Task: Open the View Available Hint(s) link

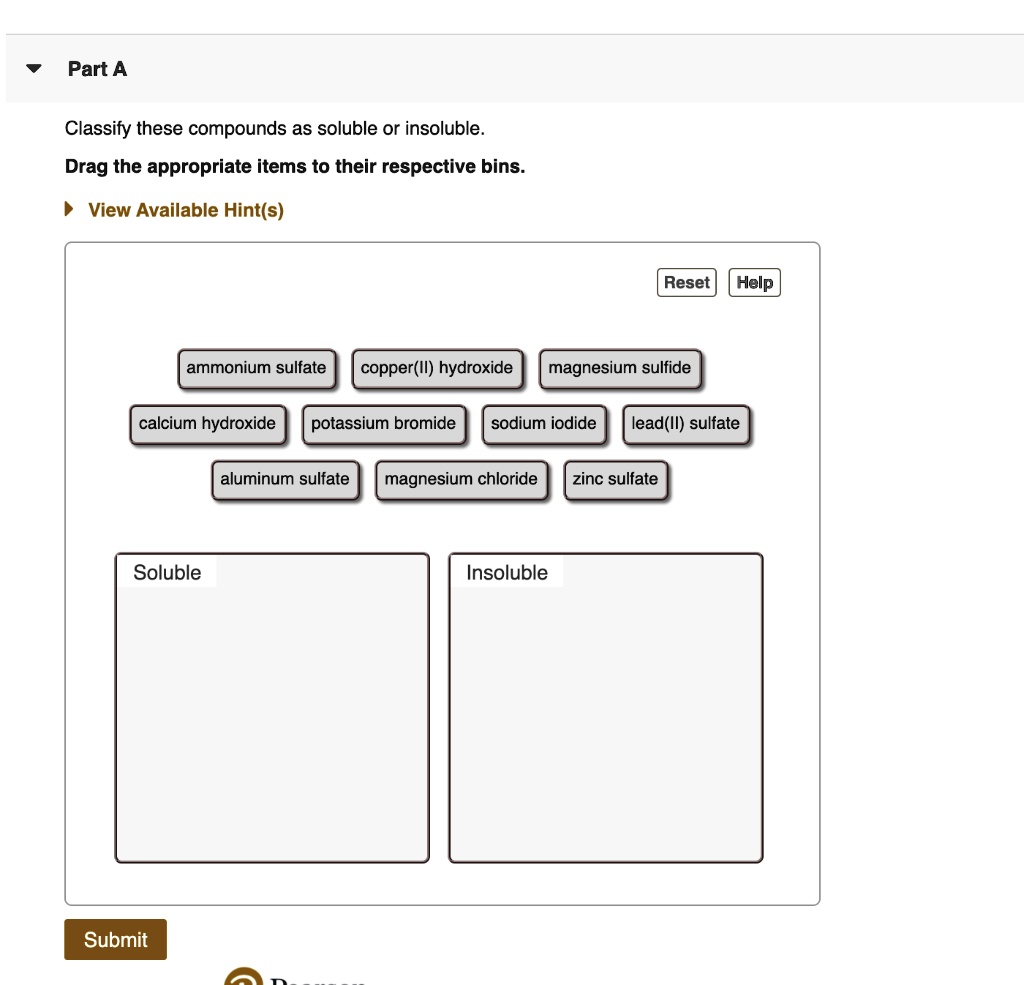Action: (x=186, y=210)
